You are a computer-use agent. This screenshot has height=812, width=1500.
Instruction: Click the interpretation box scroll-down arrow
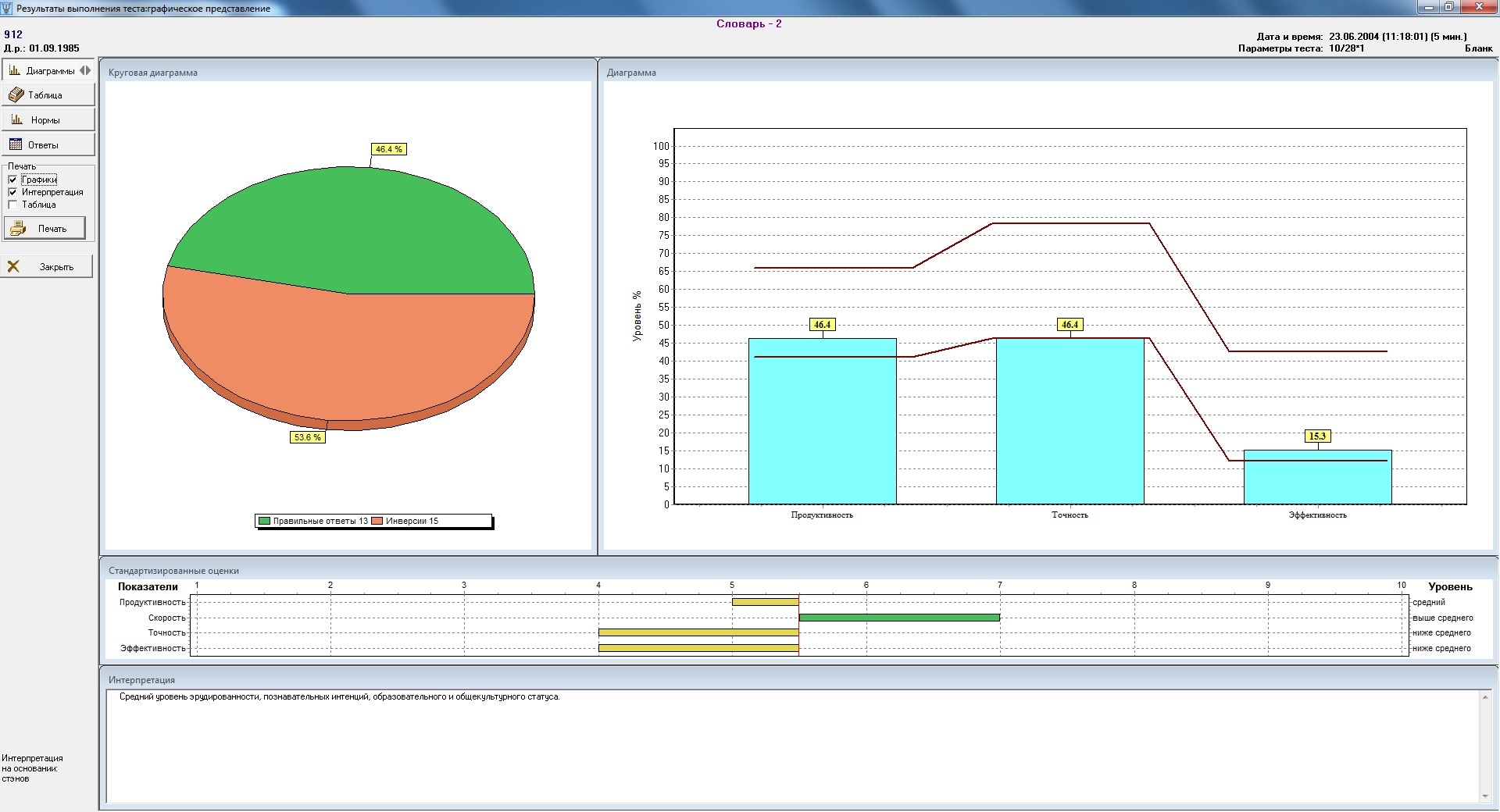tap(1485, 796)
